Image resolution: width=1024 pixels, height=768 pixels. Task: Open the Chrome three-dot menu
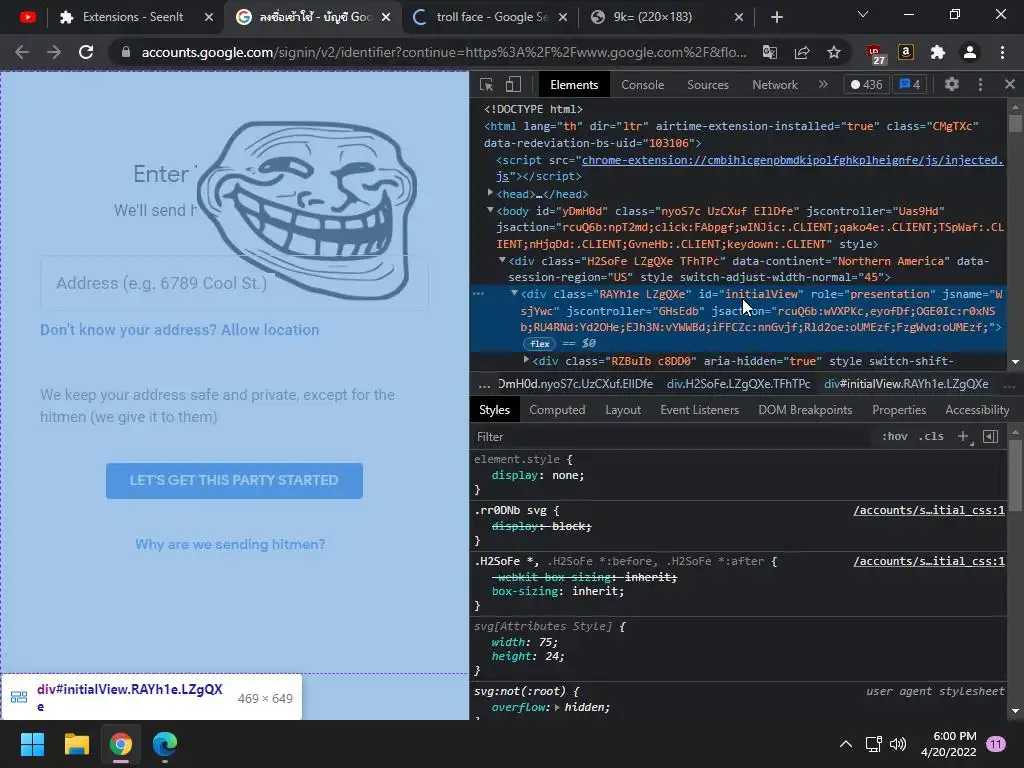point(1002,52)
